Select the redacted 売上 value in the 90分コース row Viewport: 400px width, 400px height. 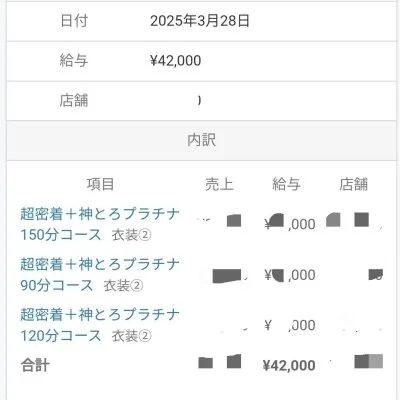tap(227, 275)
